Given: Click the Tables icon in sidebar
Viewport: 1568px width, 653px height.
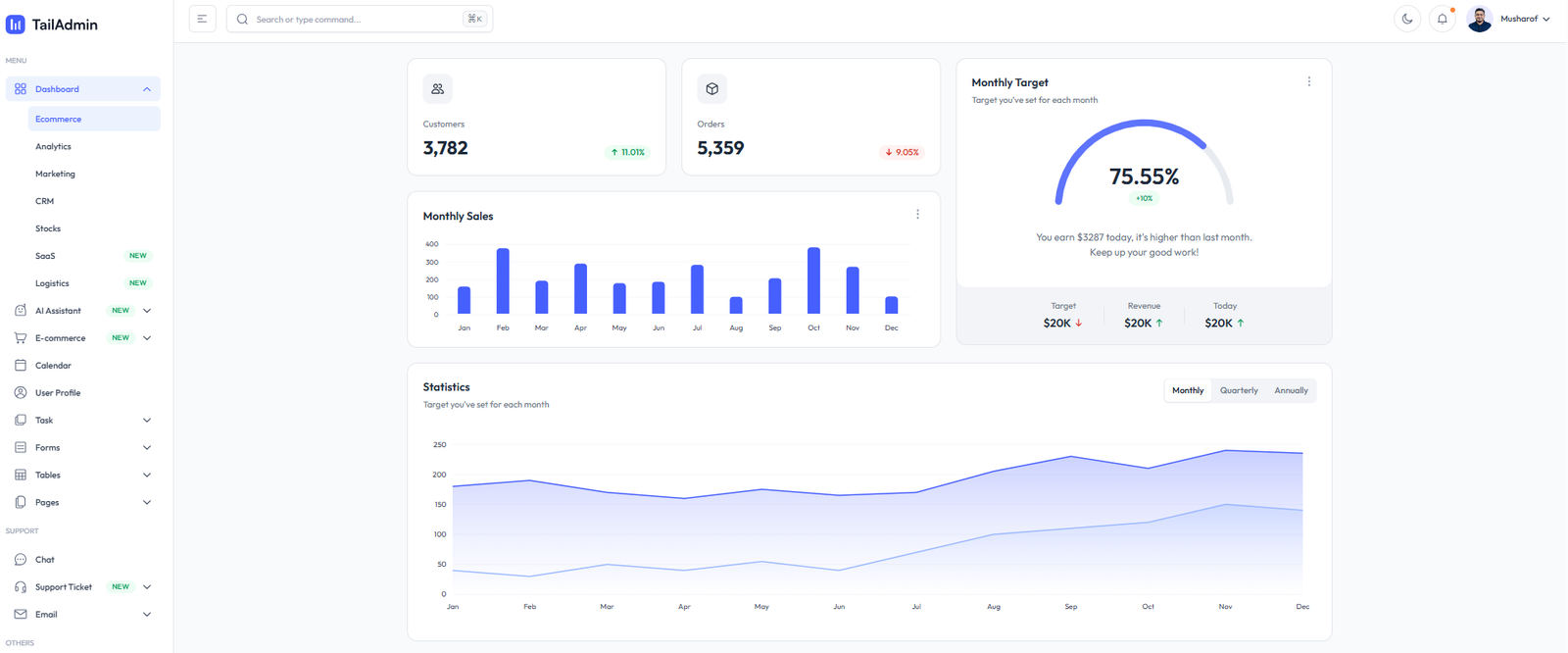Looking at the screenshot, I should pyautogui.click(x=21, y=476).
